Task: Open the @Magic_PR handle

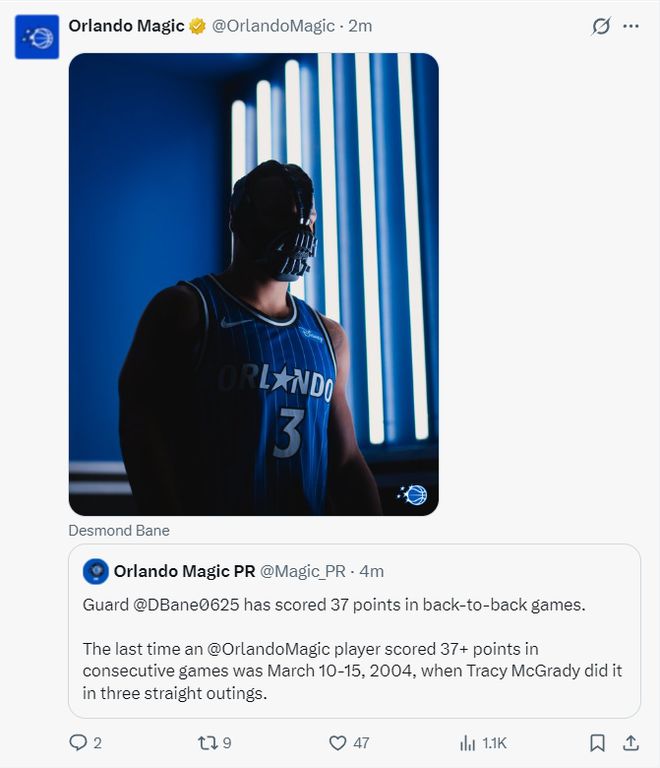Action: [303, 571]
